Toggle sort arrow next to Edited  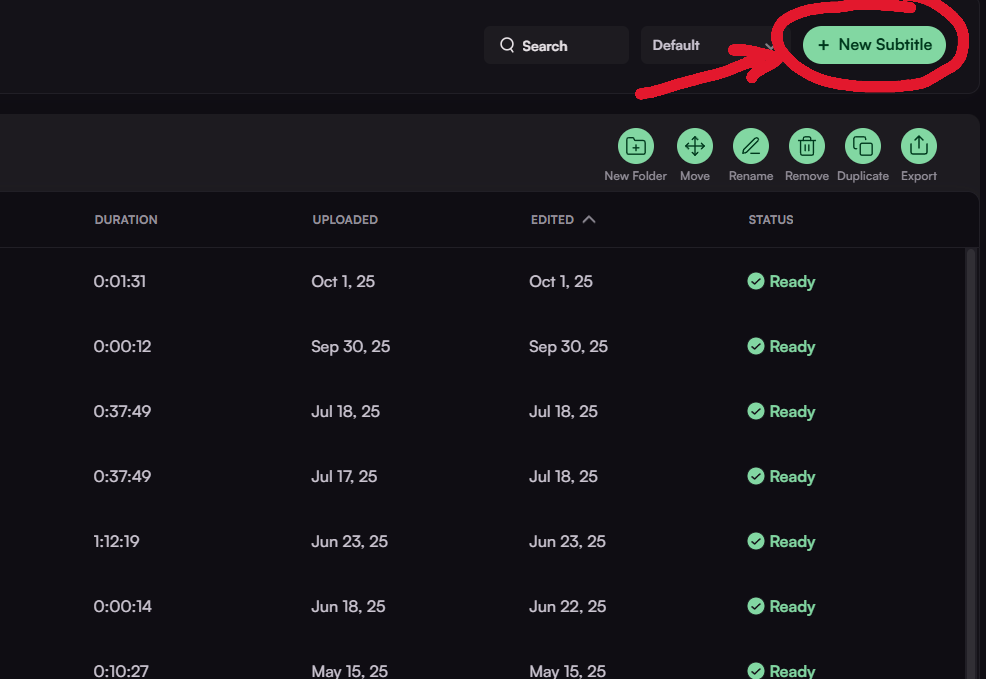coord(589,220)
